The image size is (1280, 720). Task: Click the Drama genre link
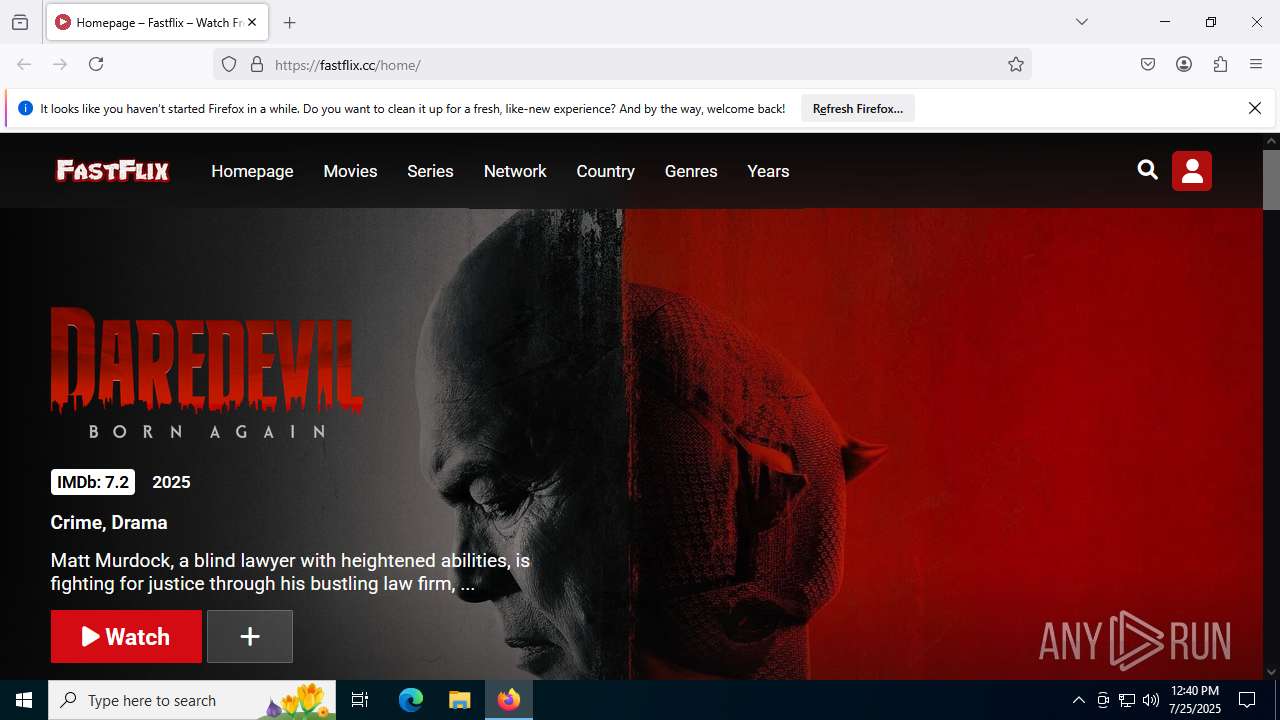pos(139,522)
